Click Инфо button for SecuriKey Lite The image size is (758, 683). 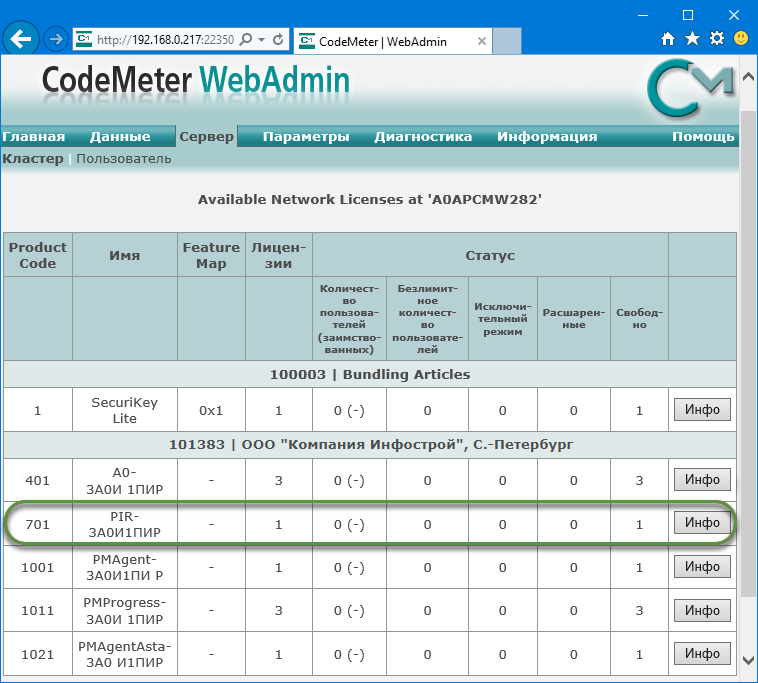[x=702, y=410]
